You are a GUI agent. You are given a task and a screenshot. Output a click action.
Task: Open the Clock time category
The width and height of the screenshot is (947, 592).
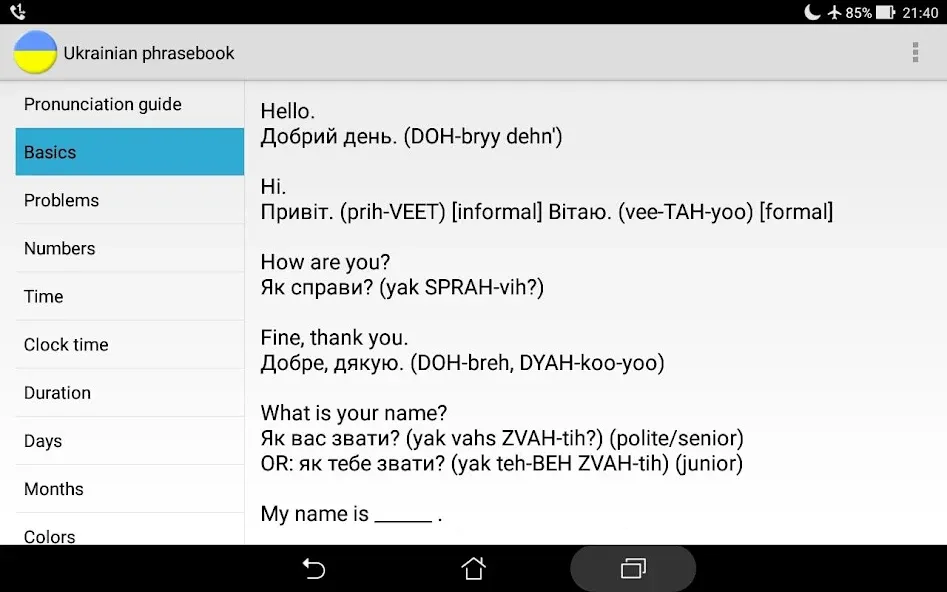click(130, 344)
